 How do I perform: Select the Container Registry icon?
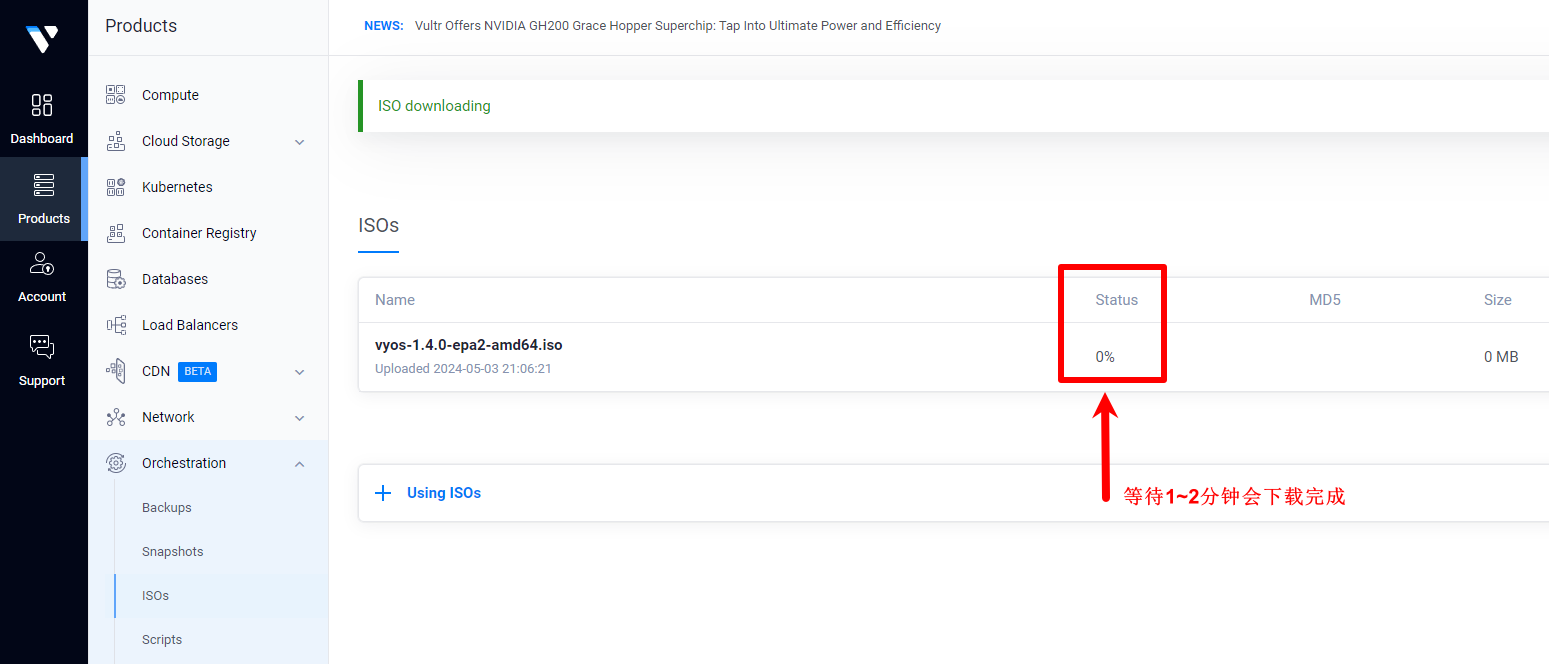(116, 233)
